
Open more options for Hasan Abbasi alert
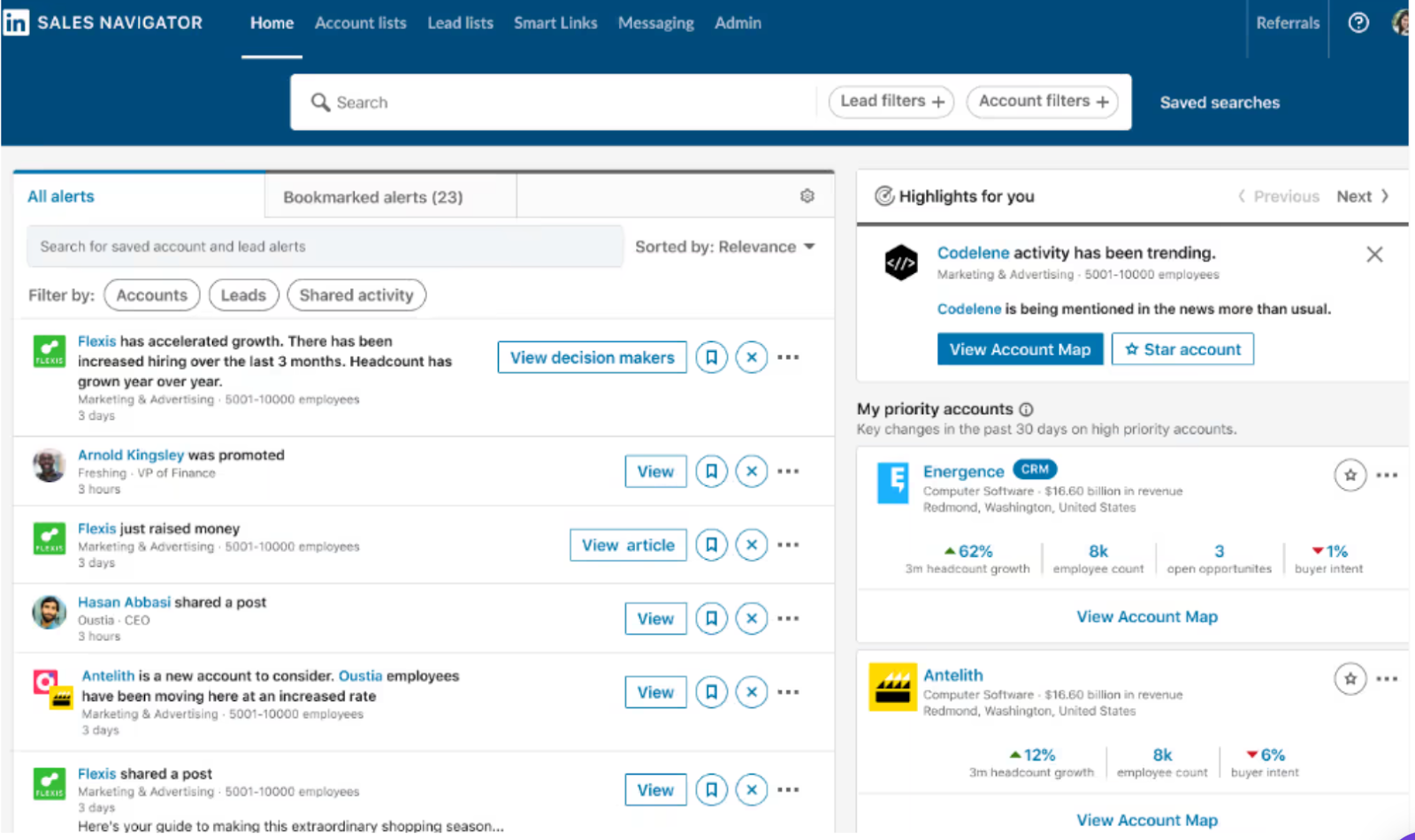788,618
